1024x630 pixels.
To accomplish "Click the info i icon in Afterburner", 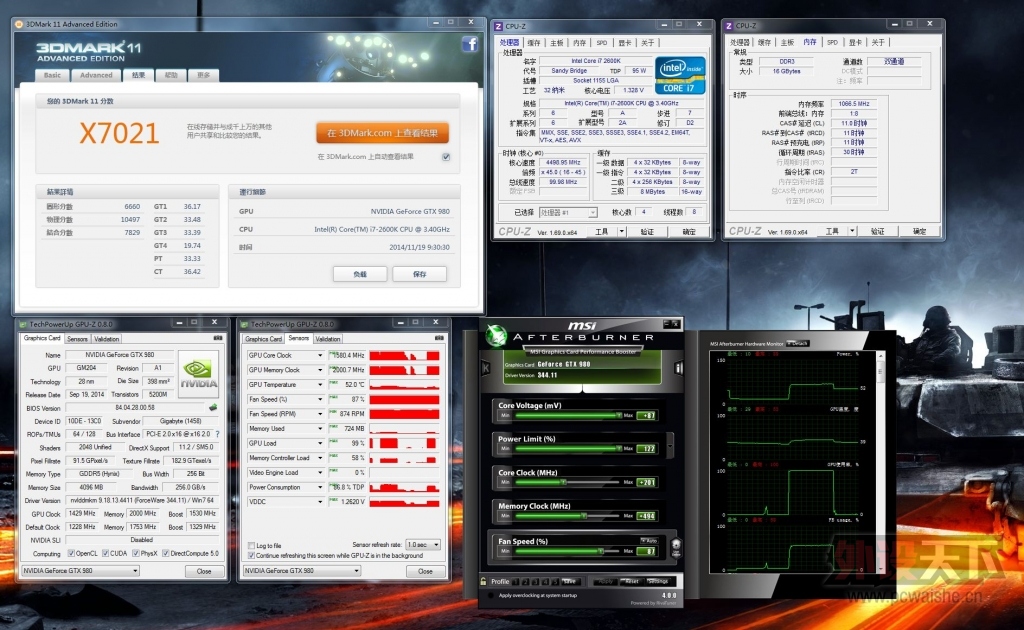I will coord(679,368).
